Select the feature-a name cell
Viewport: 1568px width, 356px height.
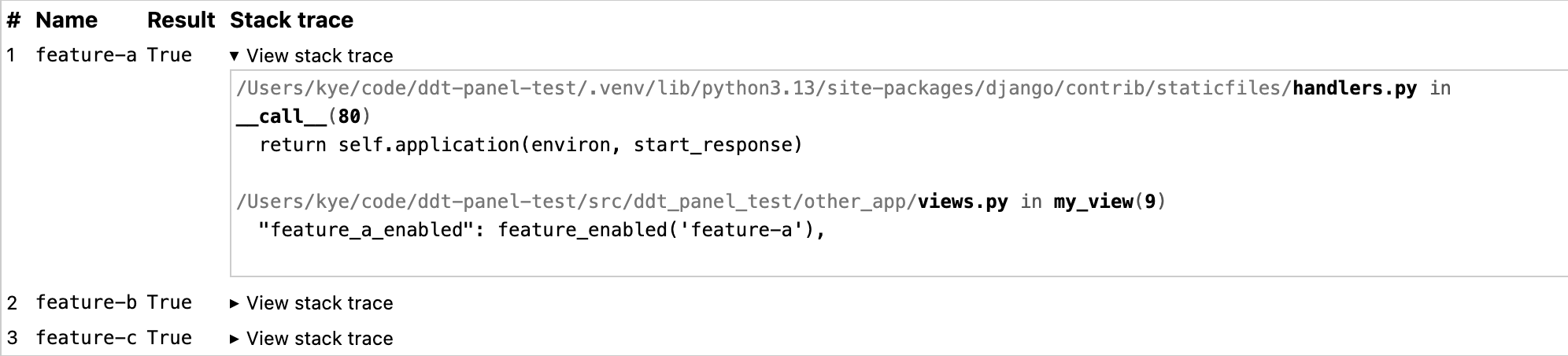click(86, 55)
